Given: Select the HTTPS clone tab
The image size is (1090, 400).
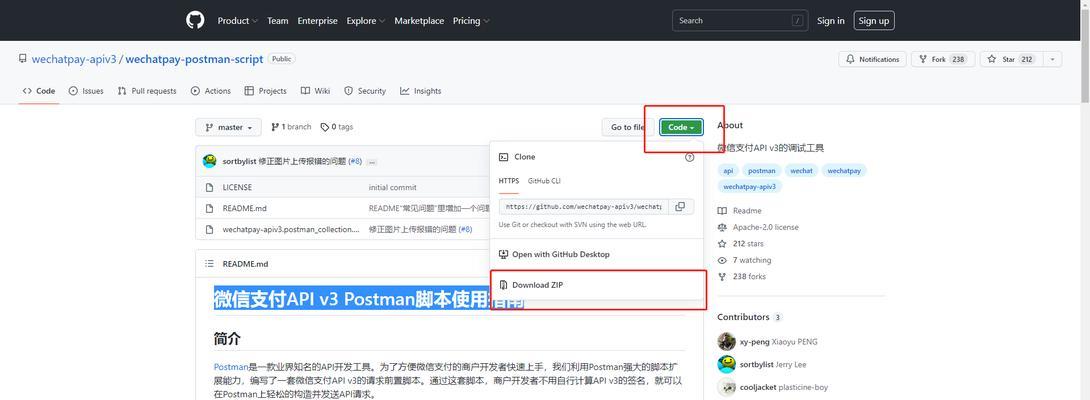Looking at the screenshot, I should pyautogui.click(x=509, y=181).
